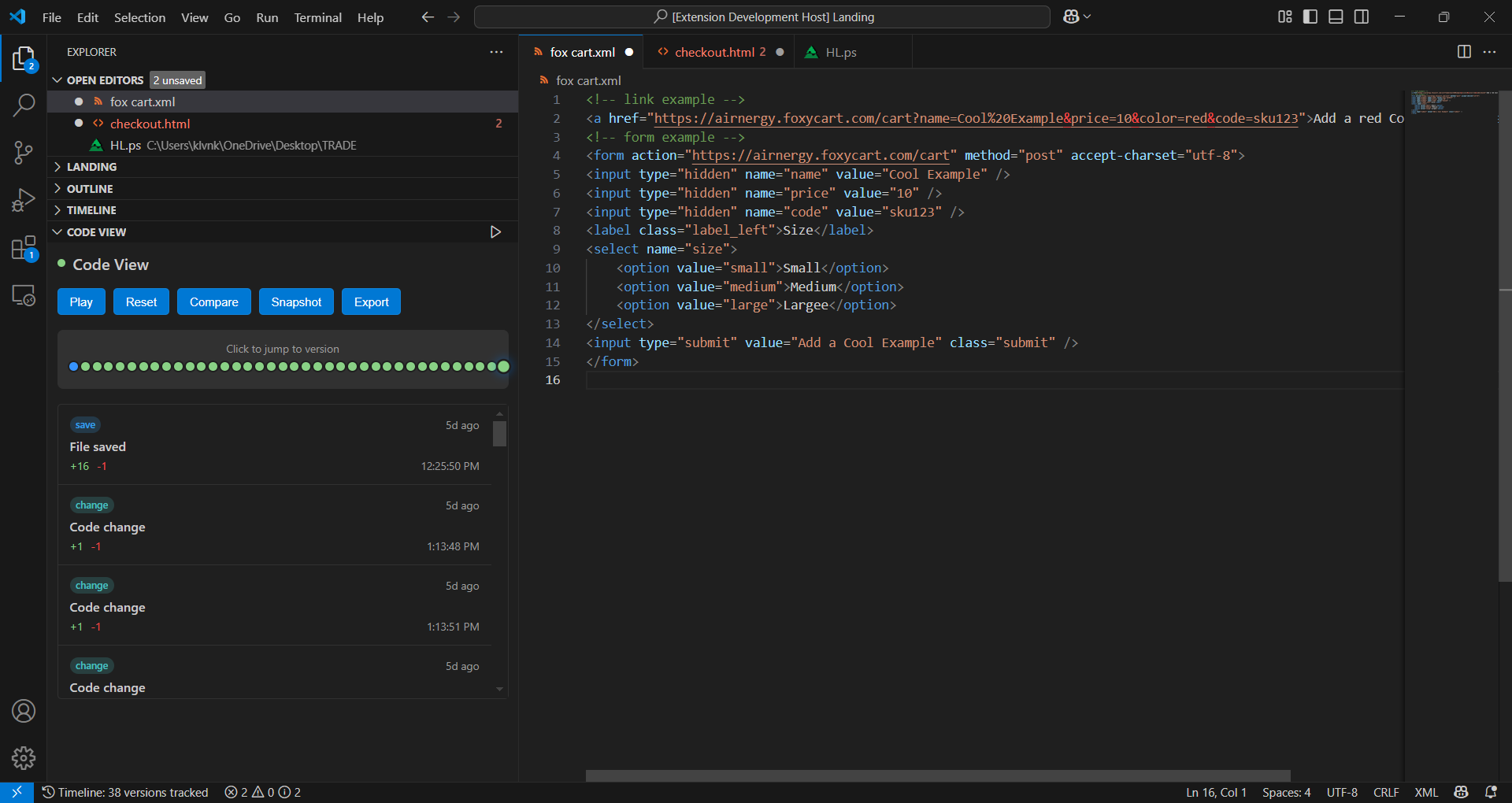Click 'Spaces: 4' indentation status
Image resolution: width=1512 pixels, height=803 pixels.
coord(1286,792)
